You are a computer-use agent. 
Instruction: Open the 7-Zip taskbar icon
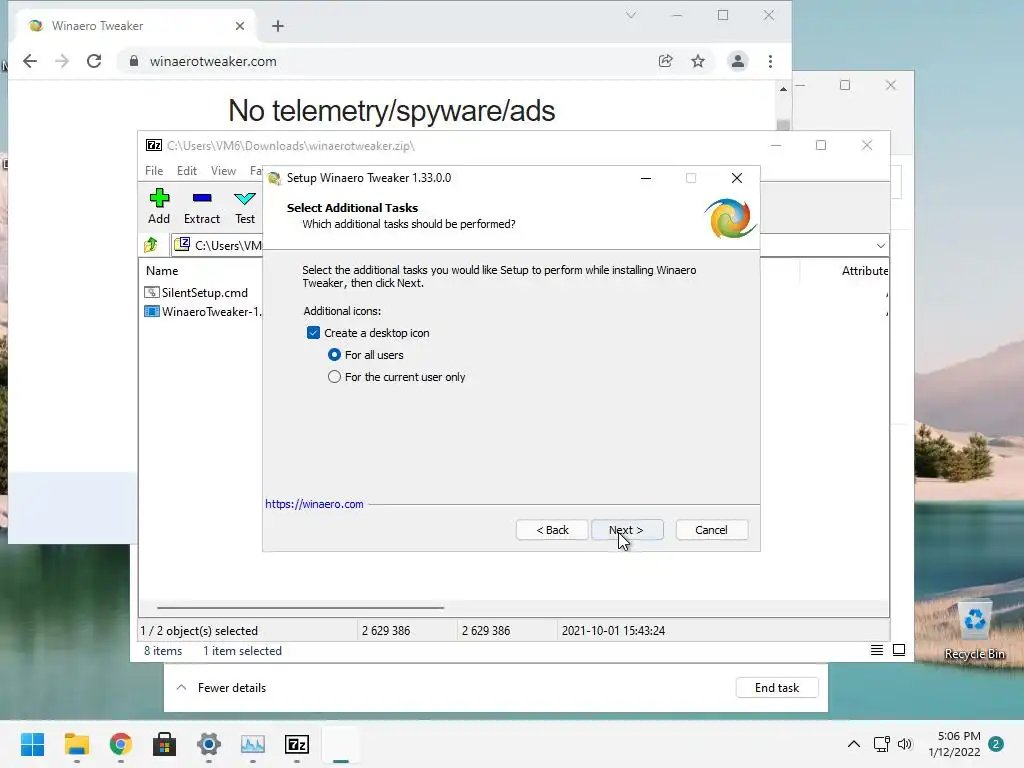pos(297,744)
